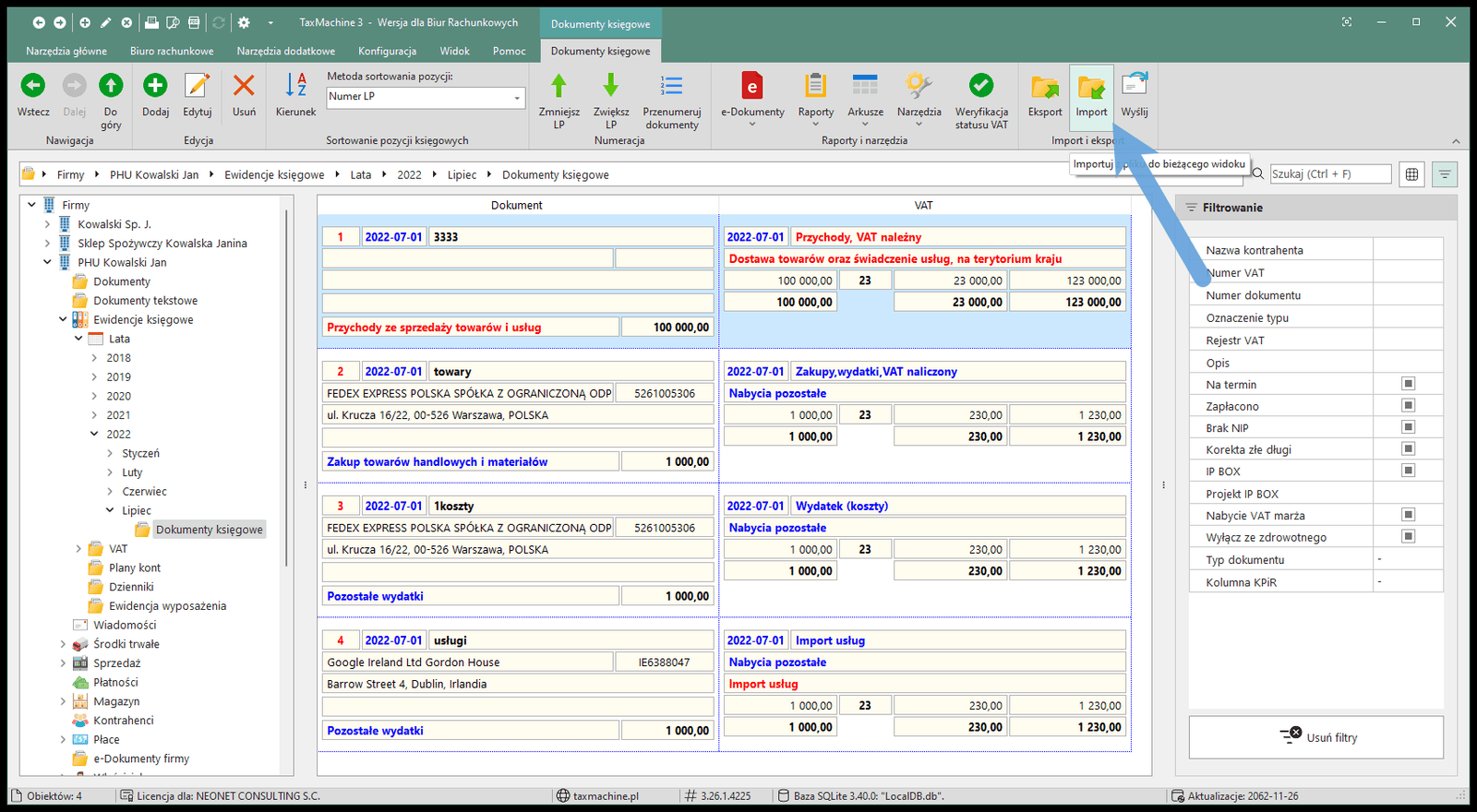Switch to the Konfiguracja ribbon tab
Viewport: 1477px width, 812px height.
tap(387, 51)
